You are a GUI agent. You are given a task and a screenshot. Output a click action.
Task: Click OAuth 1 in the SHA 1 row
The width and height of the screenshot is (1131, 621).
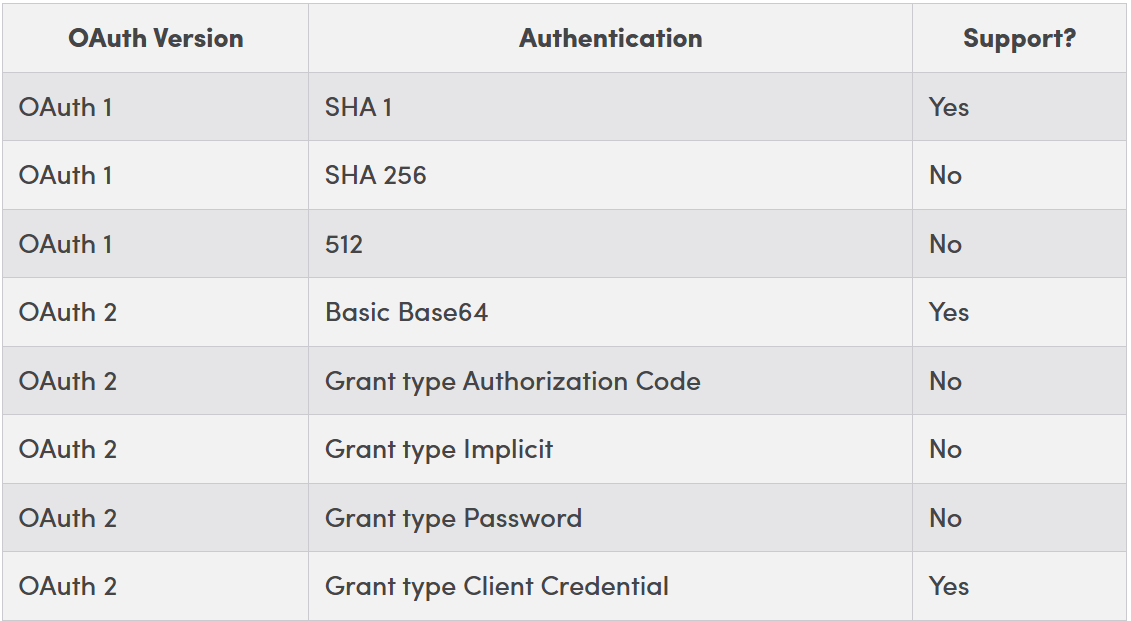65,107
